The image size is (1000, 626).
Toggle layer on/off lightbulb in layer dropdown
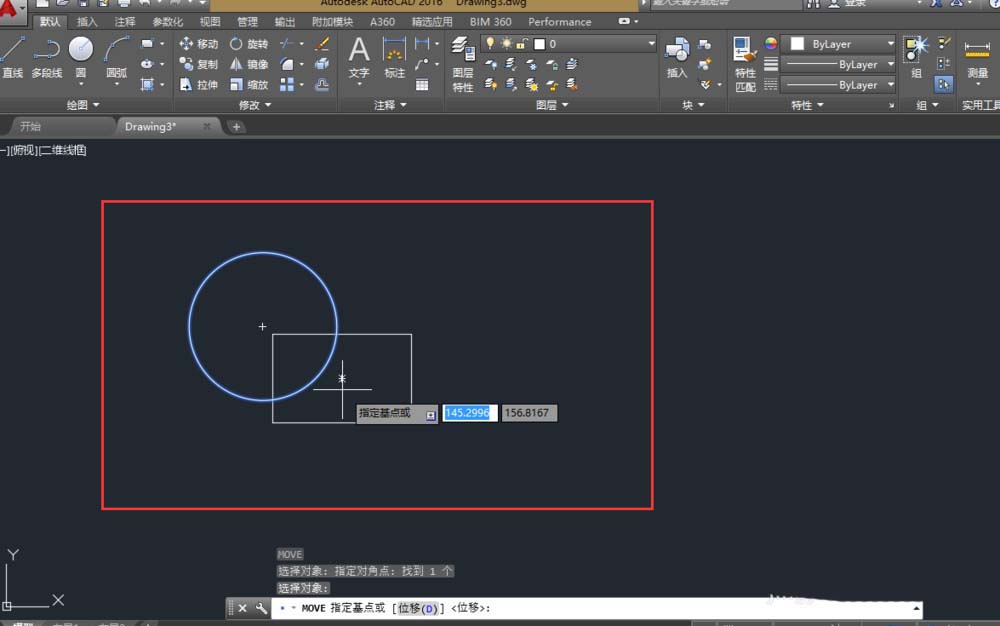[x=491, y=44]
